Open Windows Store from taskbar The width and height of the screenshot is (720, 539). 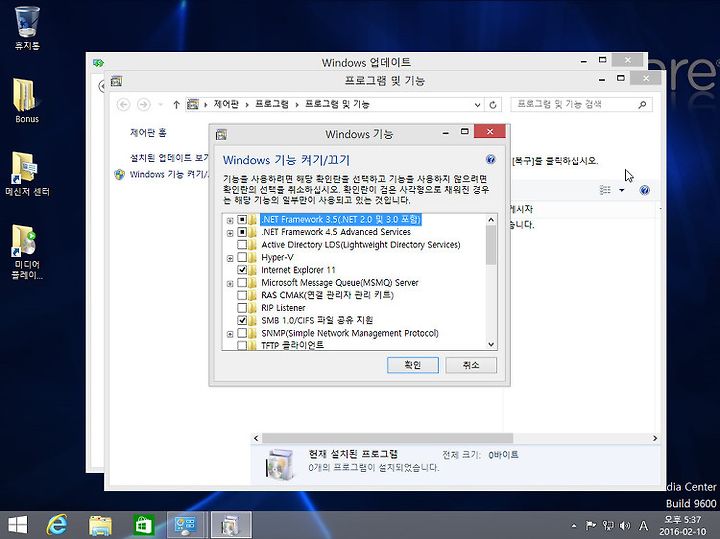click(143, 525)
